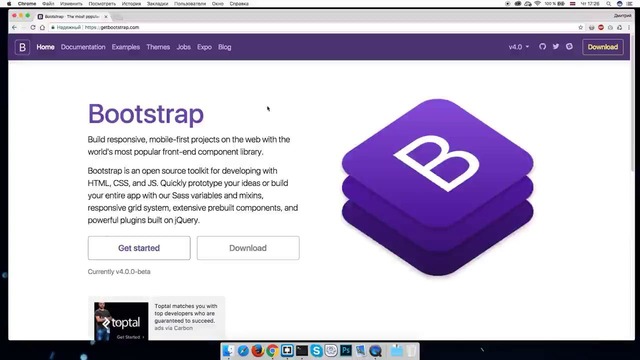Viewport: 640px width, 360px height.
Task: Click the 'ads via Carbon' link
Action: pyautogui.click(x=173, y=328)
